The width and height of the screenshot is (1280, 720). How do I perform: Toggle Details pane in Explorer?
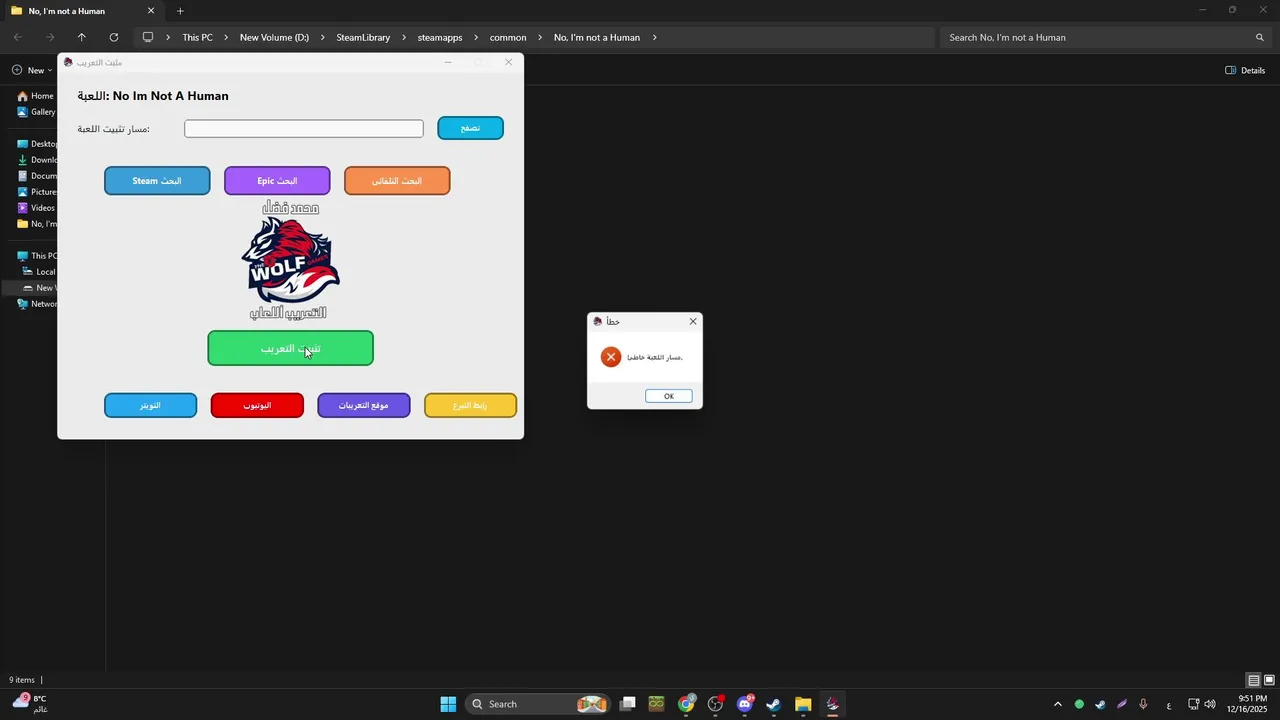(1245, 70)
